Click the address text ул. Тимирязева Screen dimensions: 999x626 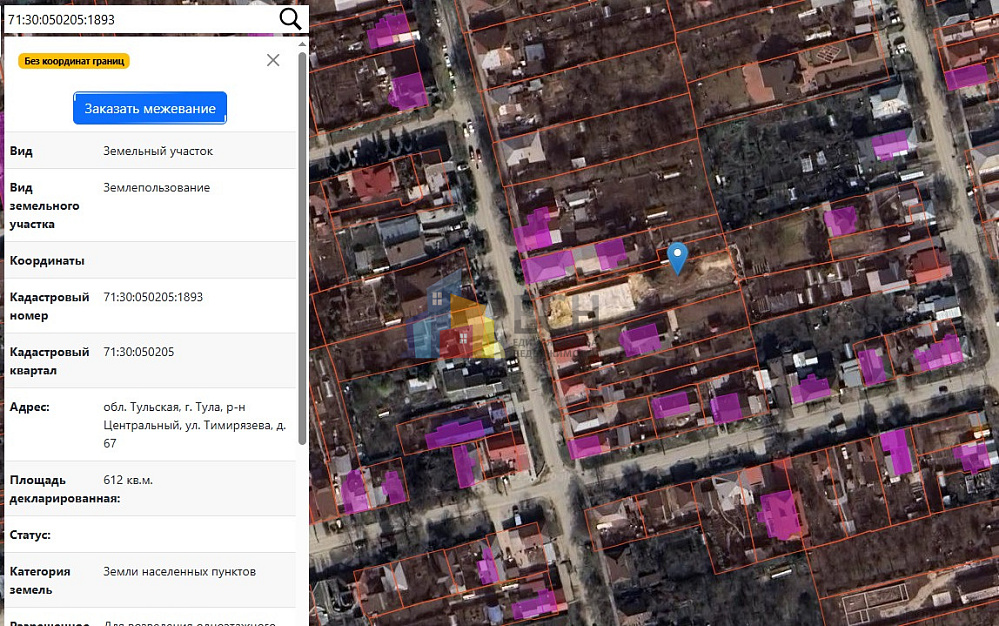(236, 425)
